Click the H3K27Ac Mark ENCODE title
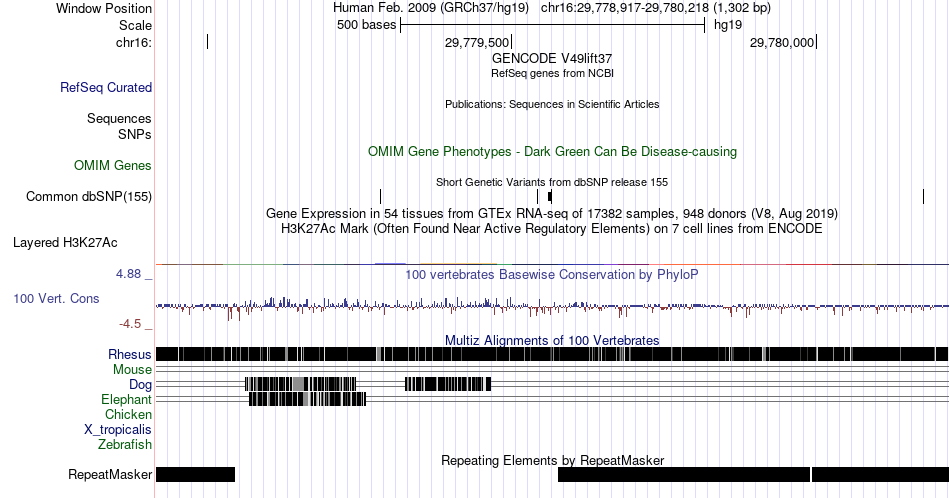The image size is (950, 498). pyautogui.click(x=552, y=228)
